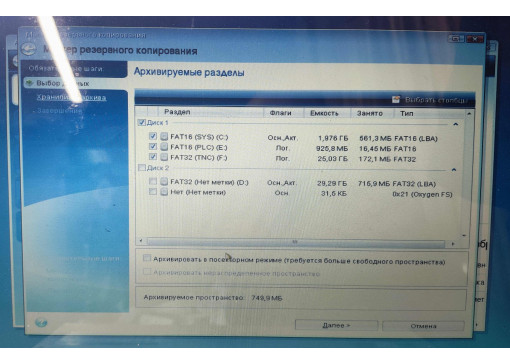Check the Диск 2 checkbox
This screenshot has width=510, height=364.
point(142,167)
